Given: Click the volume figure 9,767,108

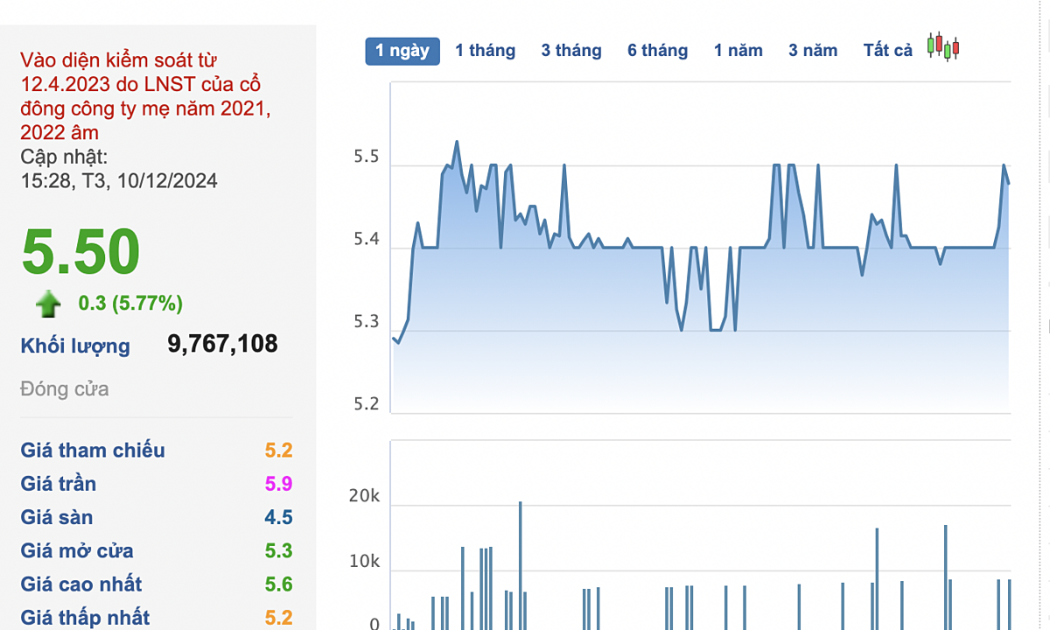Looking at the screenshot, I should click(222, 345).
